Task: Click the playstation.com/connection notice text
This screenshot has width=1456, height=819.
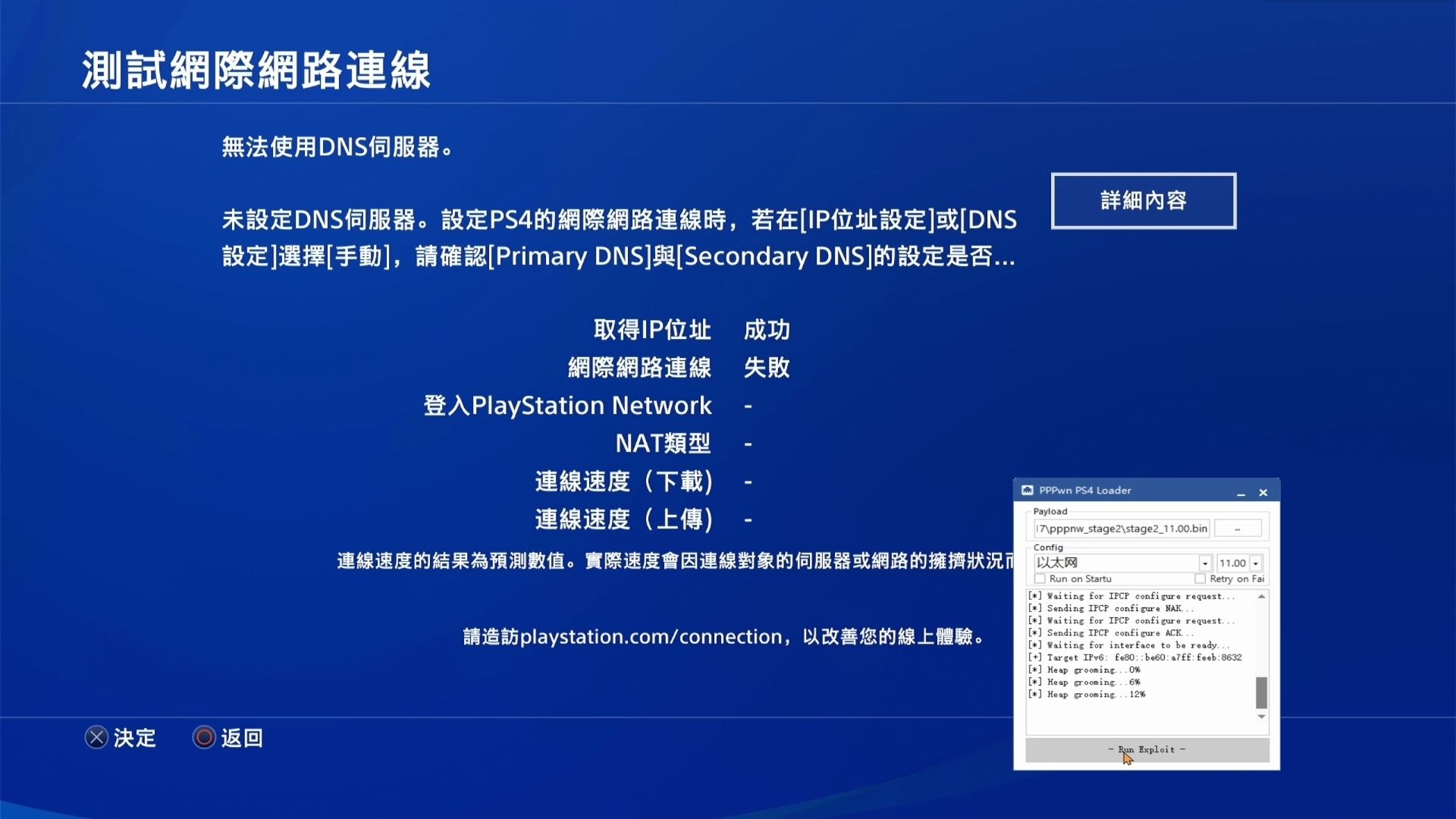Action: point(724,637)
